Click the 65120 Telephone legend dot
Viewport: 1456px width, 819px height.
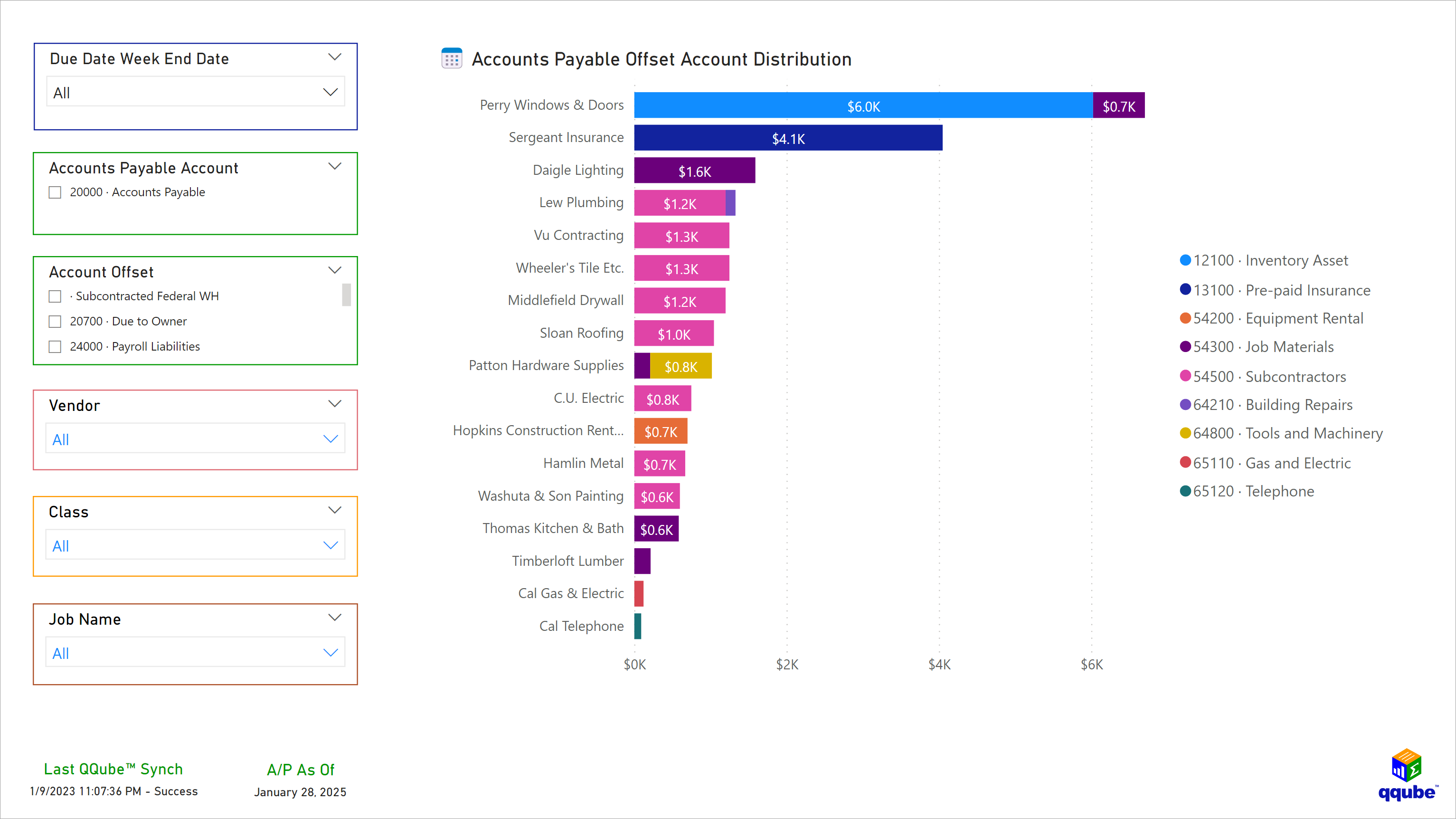click(x=1185, y=492)
